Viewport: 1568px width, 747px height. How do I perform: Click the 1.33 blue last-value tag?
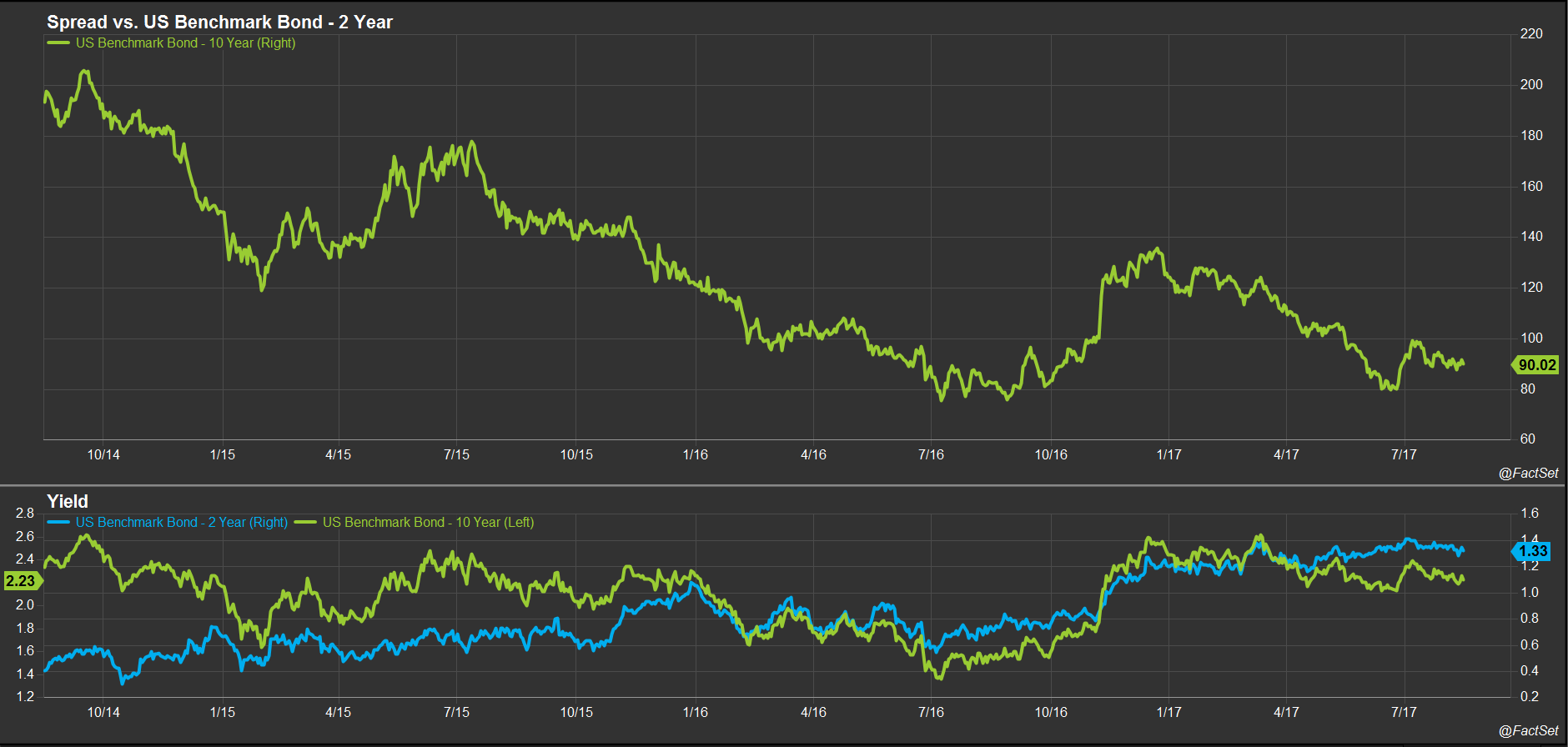(1531, 550)
